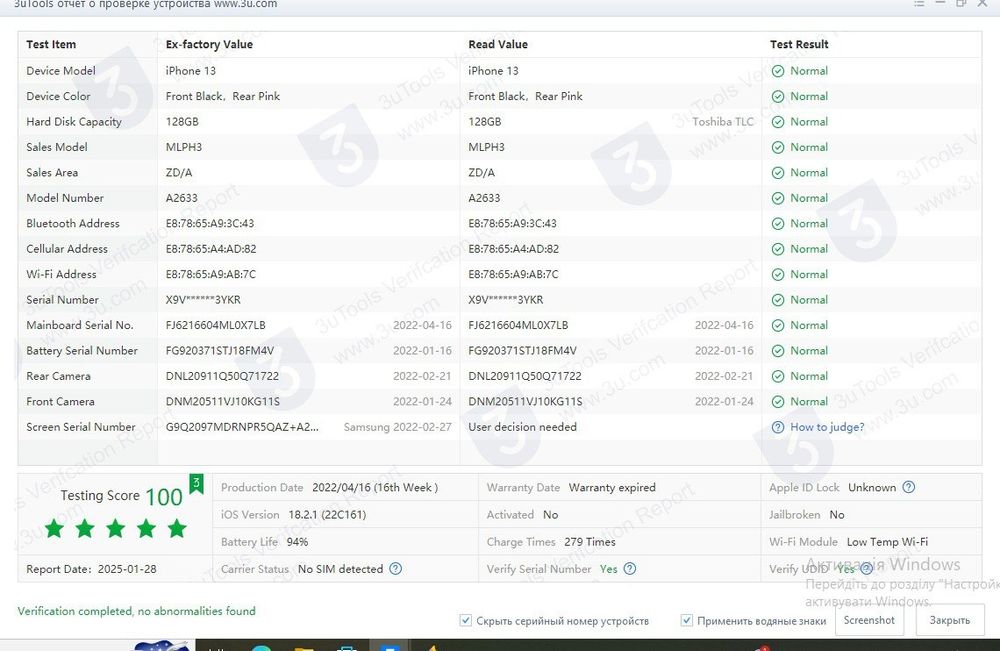This screenshot has height=651, width=1000.
Task: Click the Battery Life 94% value
Action: pyautogui.click(x=297, y=542)
